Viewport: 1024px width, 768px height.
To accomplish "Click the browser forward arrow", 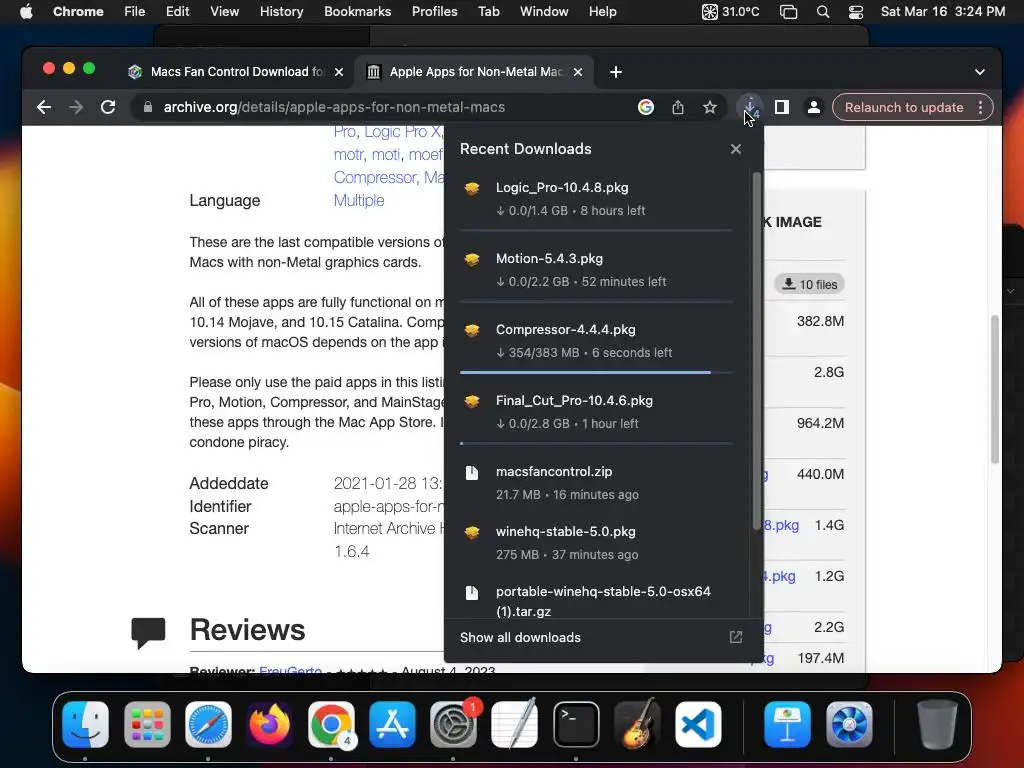I will [76, 107].
